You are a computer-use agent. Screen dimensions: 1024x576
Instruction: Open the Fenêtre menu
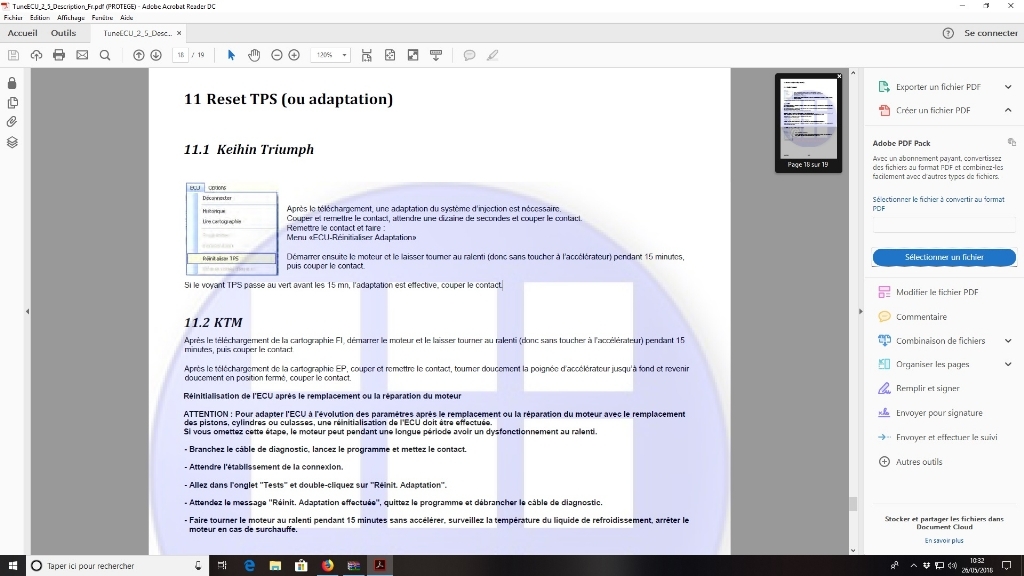[103, 18]
